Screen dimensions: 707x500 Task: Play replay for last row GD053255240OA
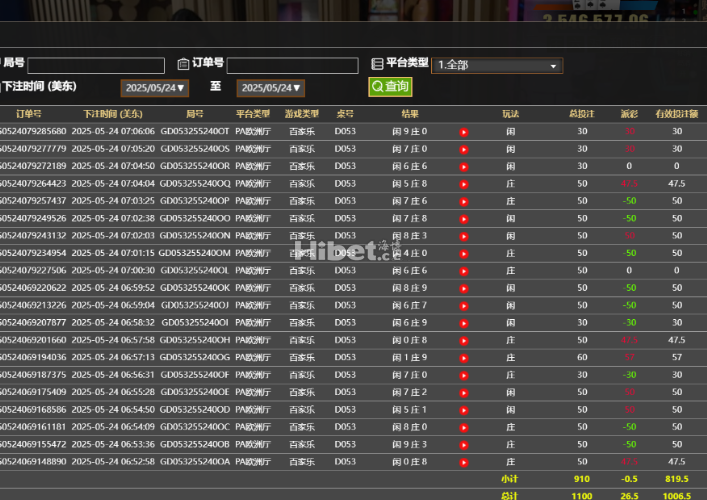tap(463, 462)
